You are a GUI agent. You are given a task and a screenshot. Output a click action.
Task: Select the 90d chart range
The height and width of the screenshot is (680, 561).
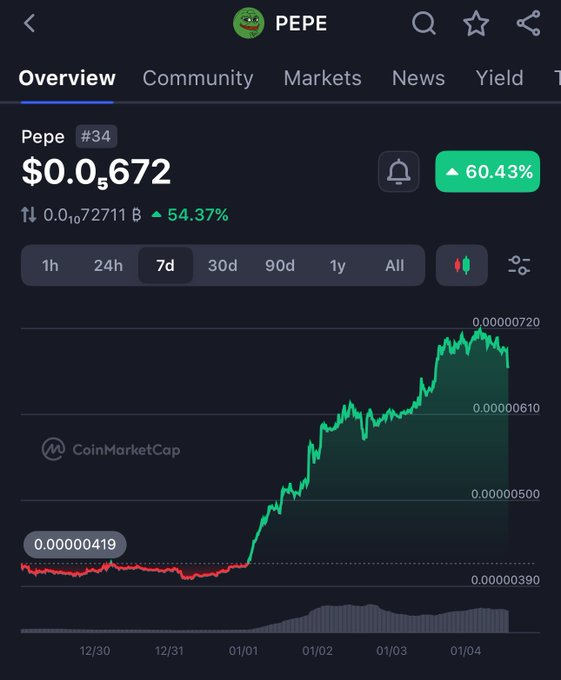(x=280, y=265)
